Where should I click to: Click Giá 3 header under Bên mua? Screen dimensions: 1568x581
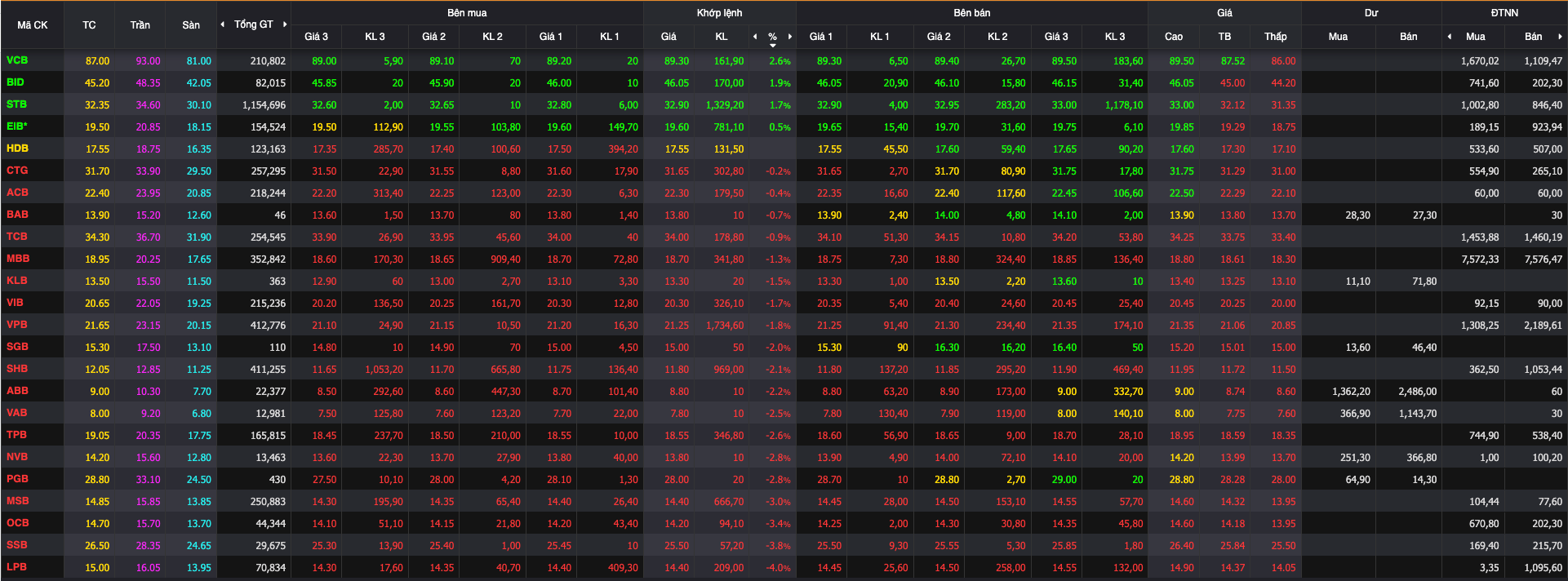click(317, 37)
